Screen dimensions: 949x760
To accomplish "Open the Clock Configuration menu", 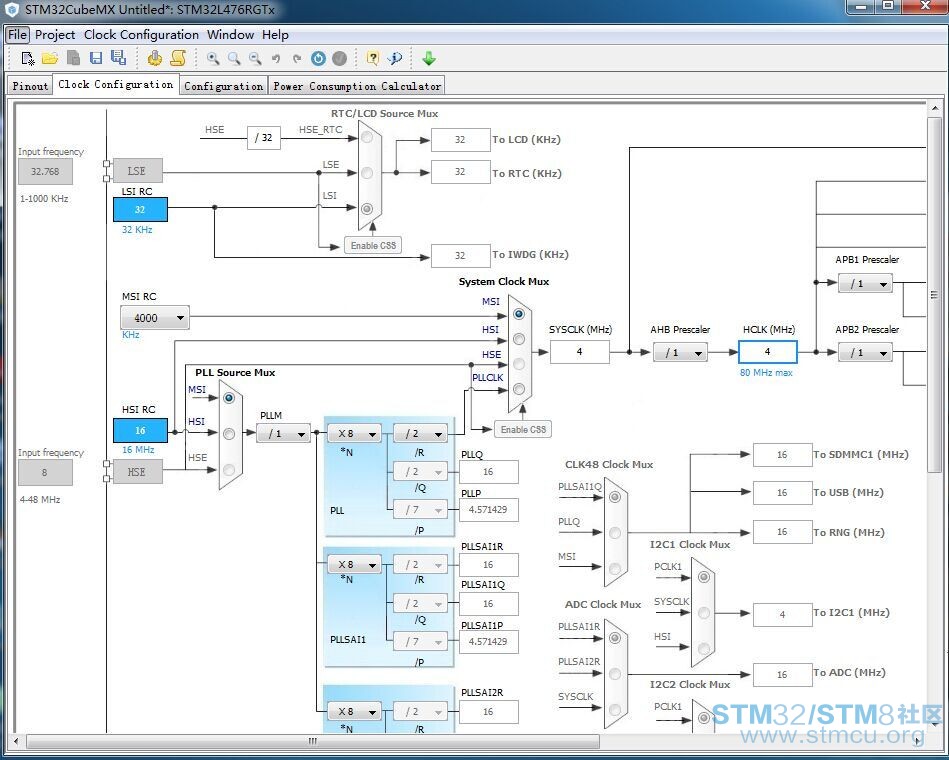I will 141,34.
